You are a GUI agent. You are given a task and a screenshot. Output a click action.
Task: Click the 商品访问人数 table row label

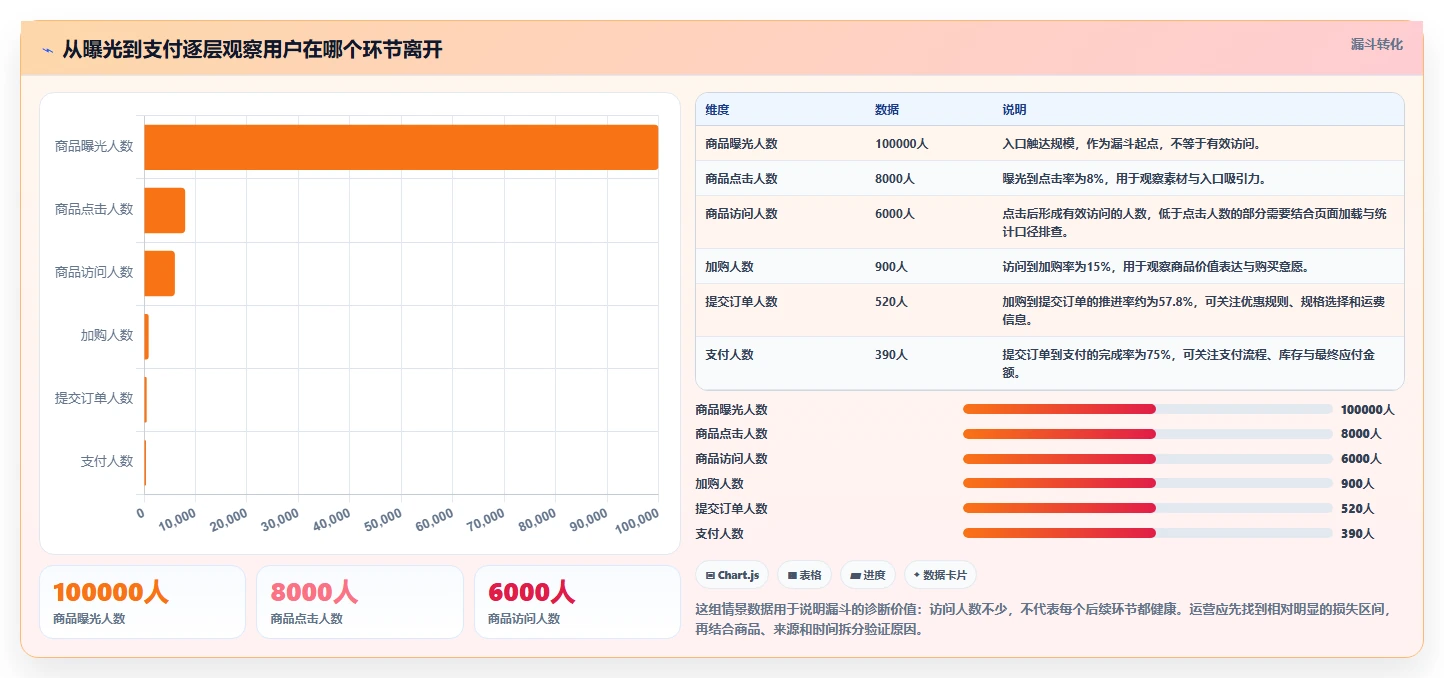741,214
